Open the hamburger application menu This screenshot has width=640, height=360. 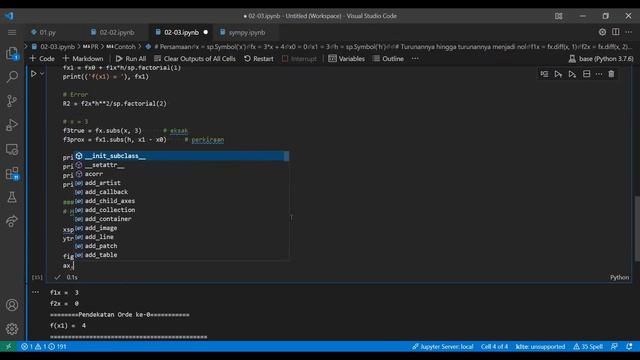pyautogui.click(x=12, y=32)
